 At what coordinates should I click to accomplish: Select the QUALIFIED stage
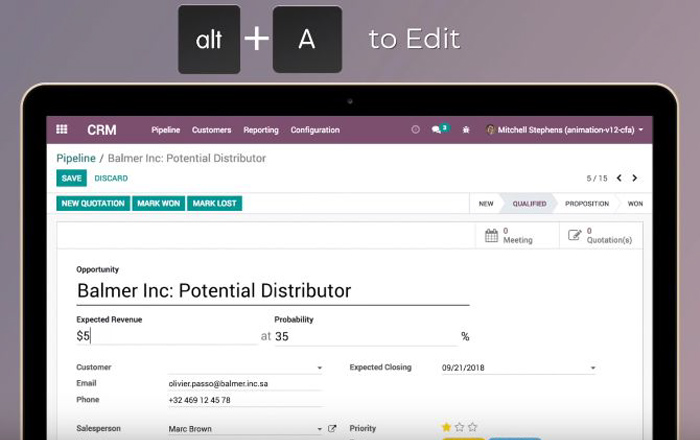529,203
